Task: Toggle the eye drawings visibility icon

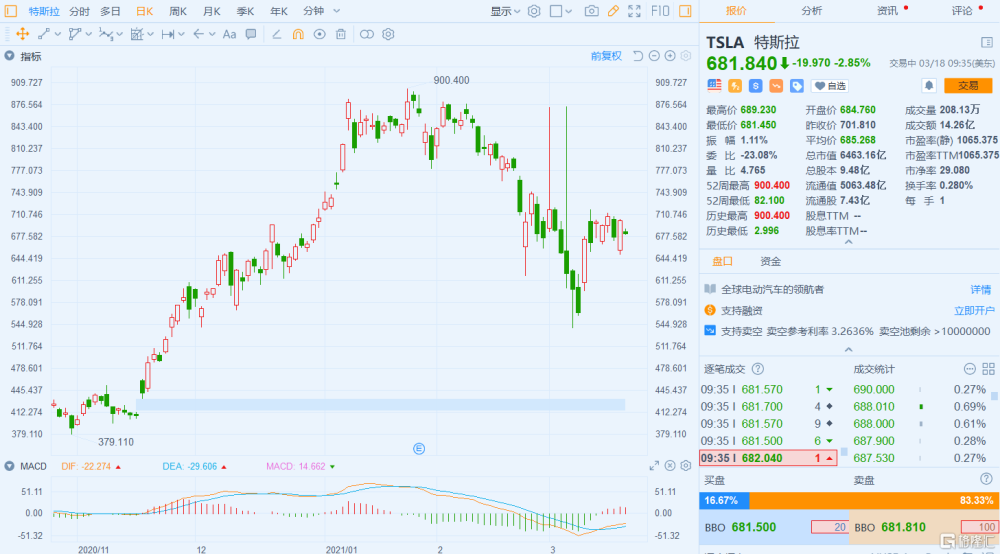Action: click(320, 34)
